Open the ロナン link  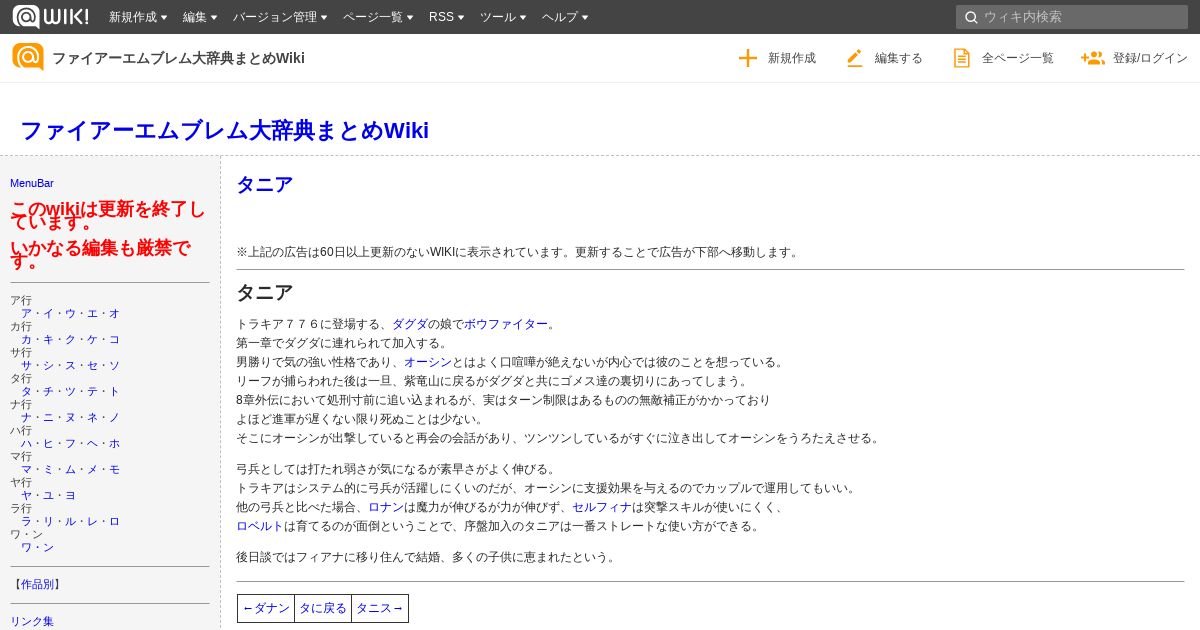point(386,507)
